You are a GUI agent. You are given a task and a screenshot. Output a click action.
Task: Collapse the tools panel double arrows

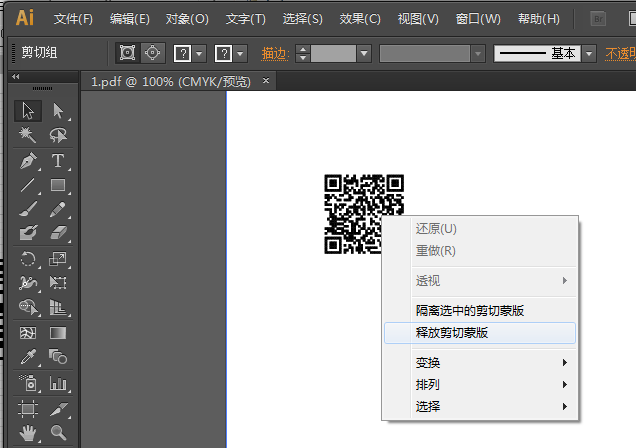click(16, 76)
